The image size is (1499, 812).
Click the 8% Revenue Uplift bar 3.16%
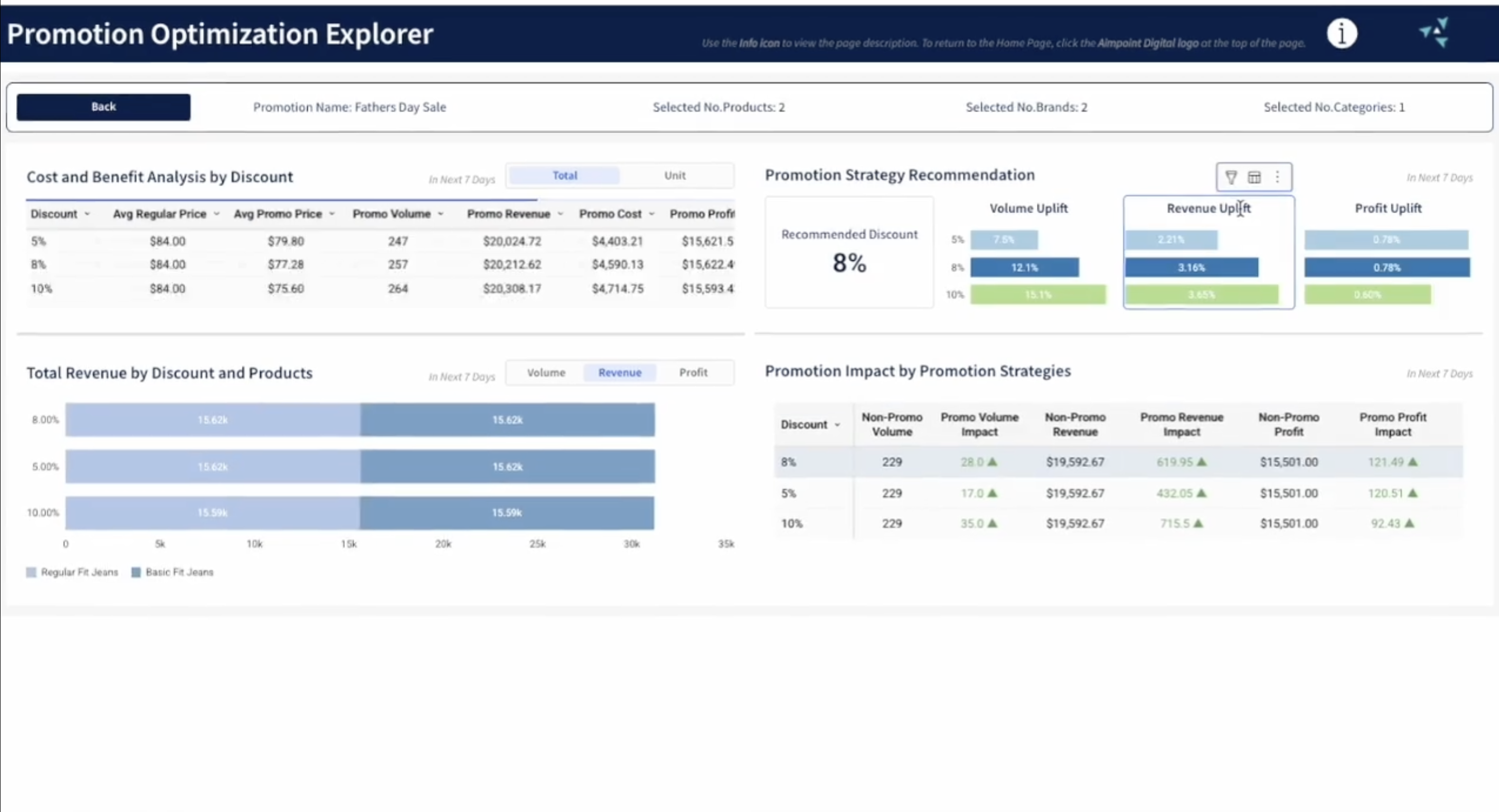1191,268
